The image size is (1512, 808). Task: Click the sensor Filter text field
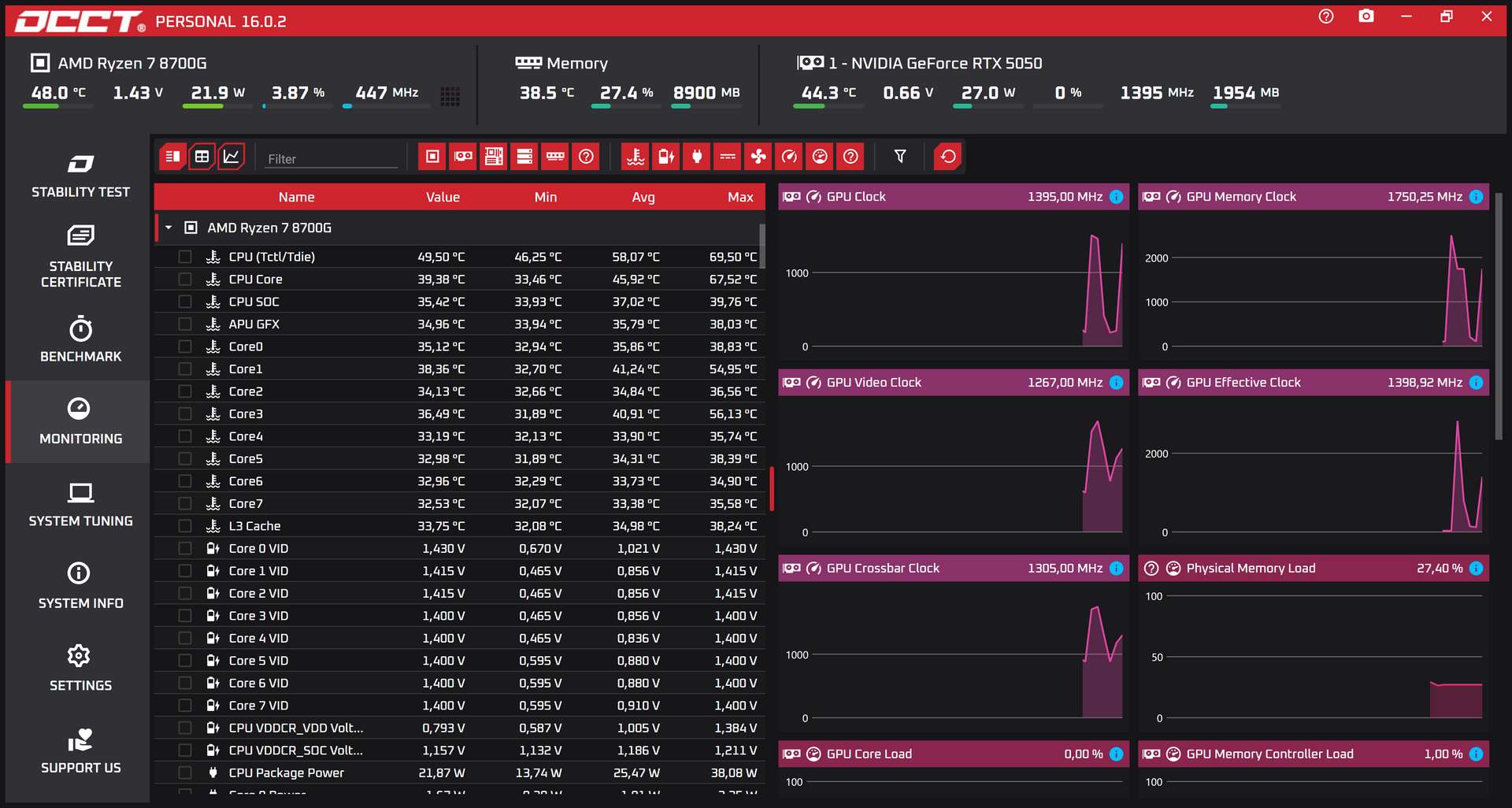331,158
